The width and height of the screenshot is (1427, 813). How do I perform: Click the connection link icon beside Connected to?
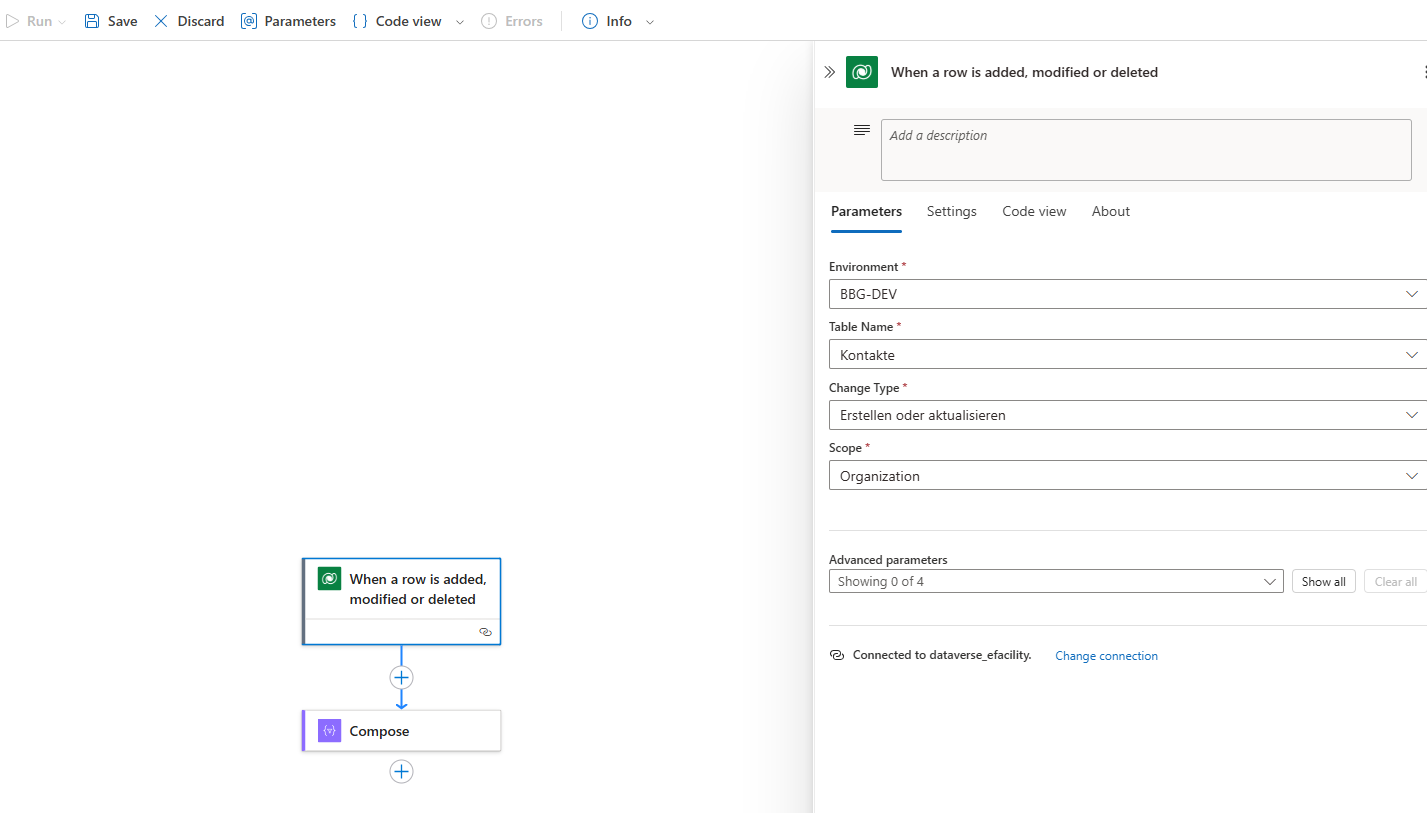click(x=837, y=655)
